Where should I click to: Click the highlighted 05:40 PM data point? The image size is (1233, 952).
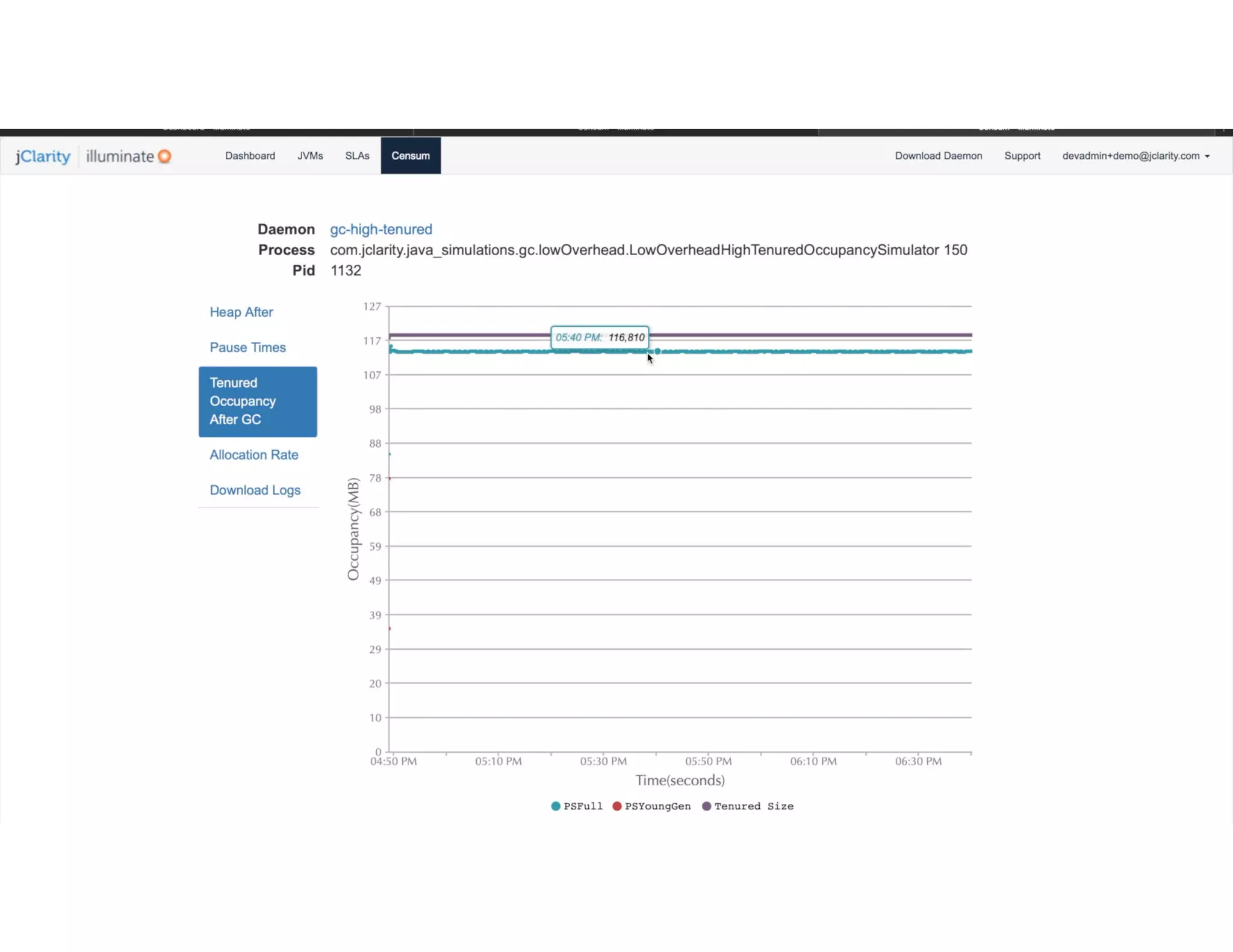point(657,351)
